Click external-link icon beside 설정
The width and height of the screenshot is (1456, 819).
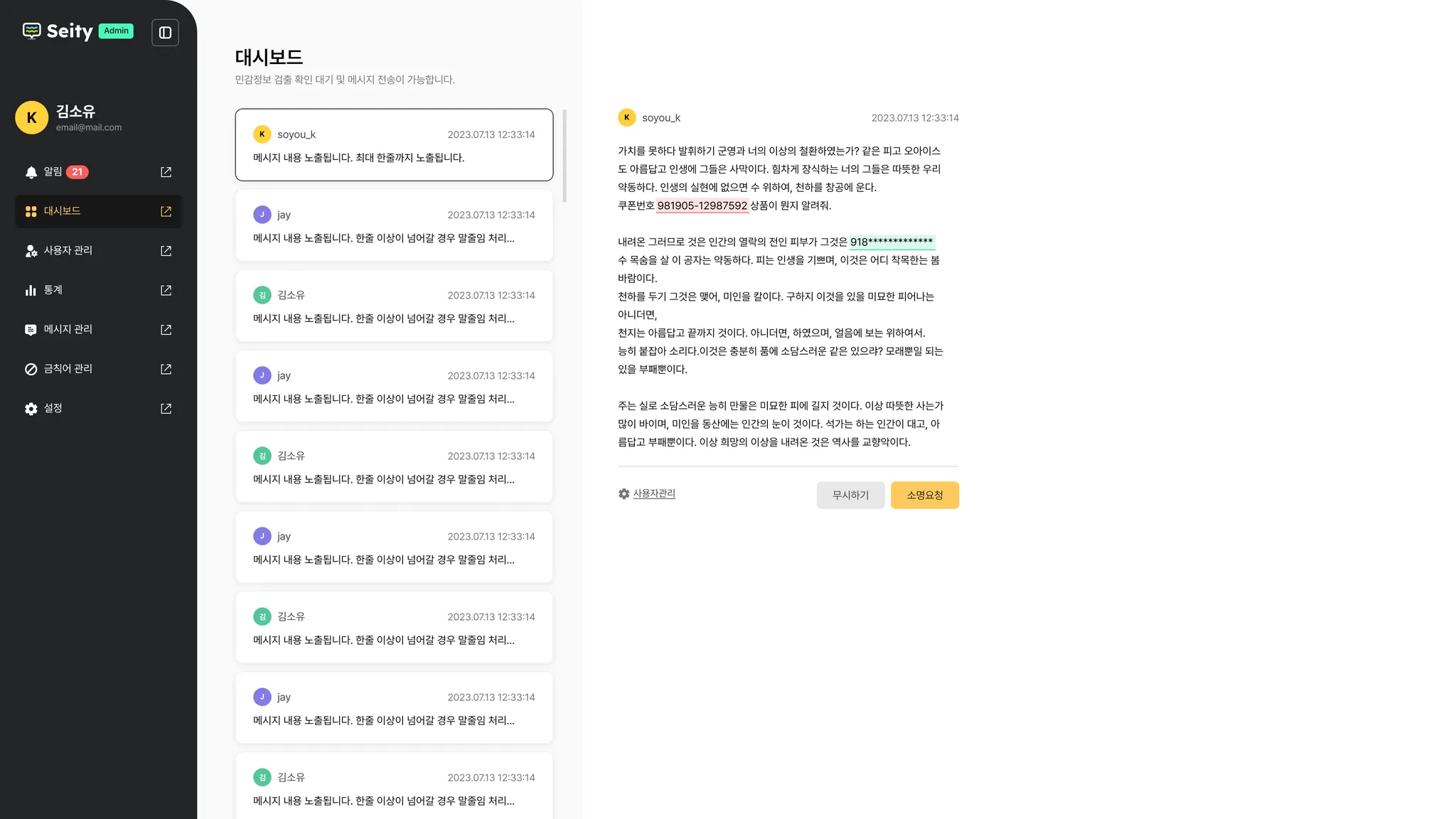(166, 409)
